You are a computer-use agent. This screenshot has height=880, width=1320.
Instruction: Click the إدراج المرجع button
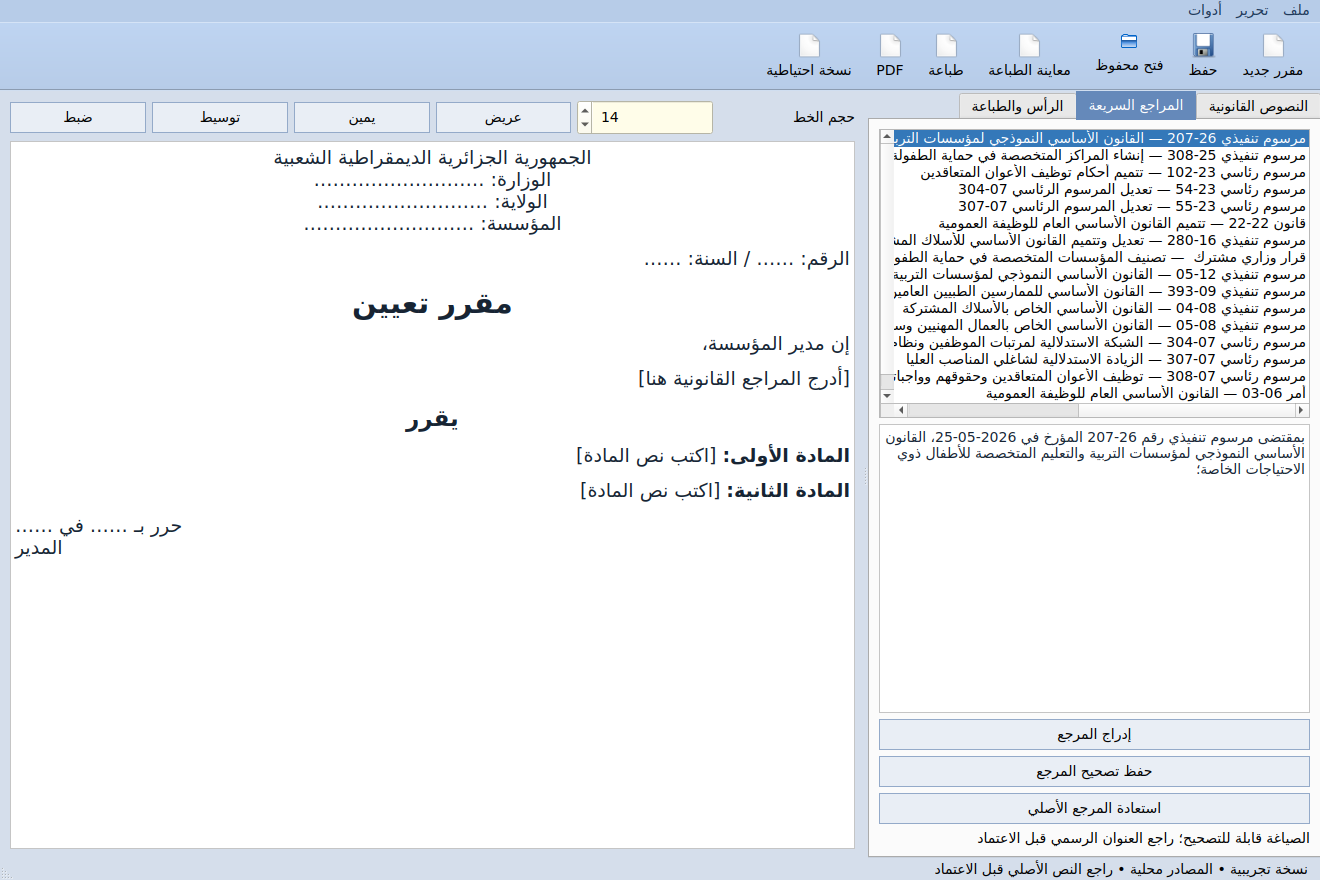coord(1094,734)
